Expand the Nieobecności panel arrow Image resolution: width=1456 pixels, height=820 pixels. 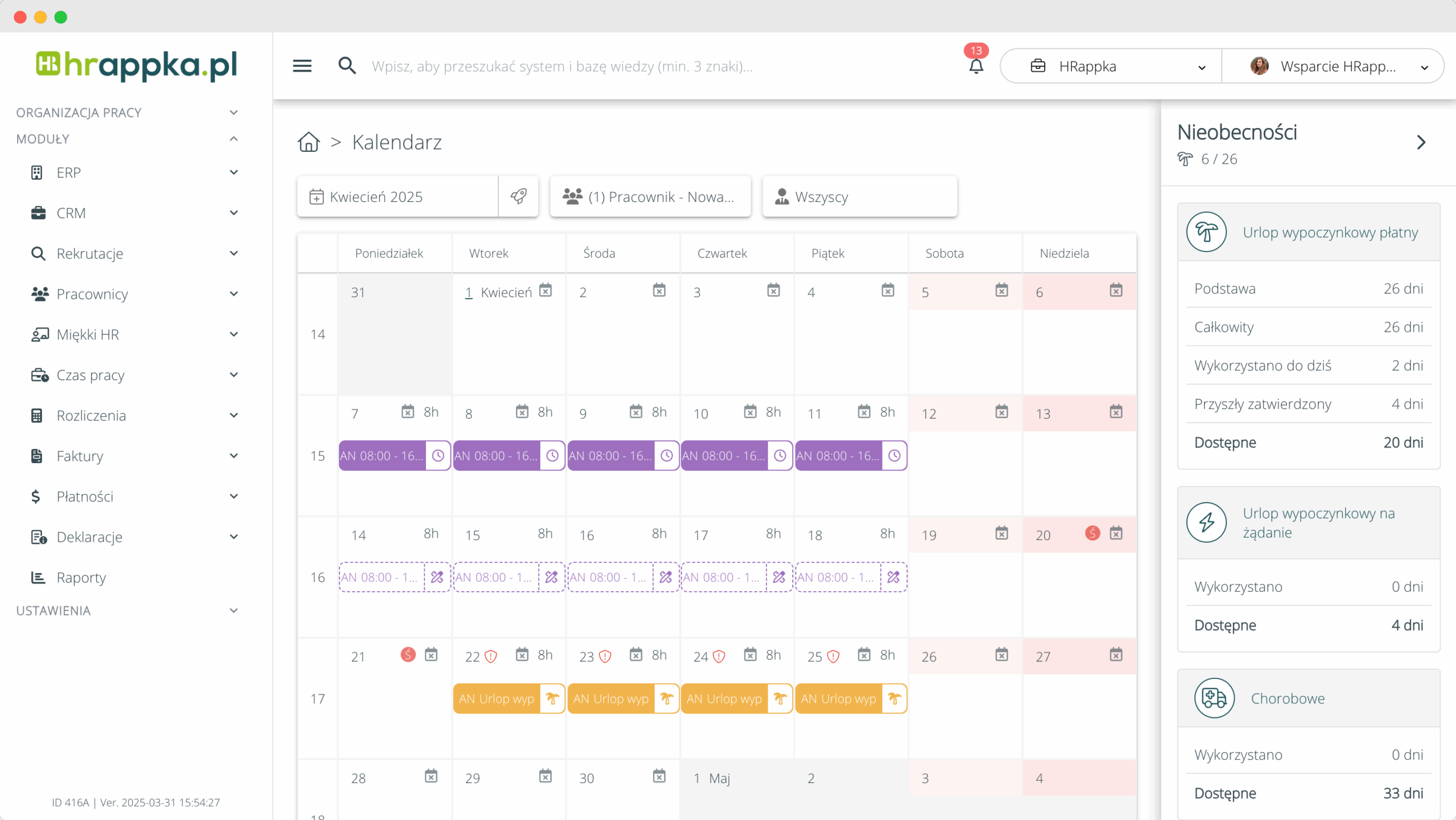click(1421, 142)
